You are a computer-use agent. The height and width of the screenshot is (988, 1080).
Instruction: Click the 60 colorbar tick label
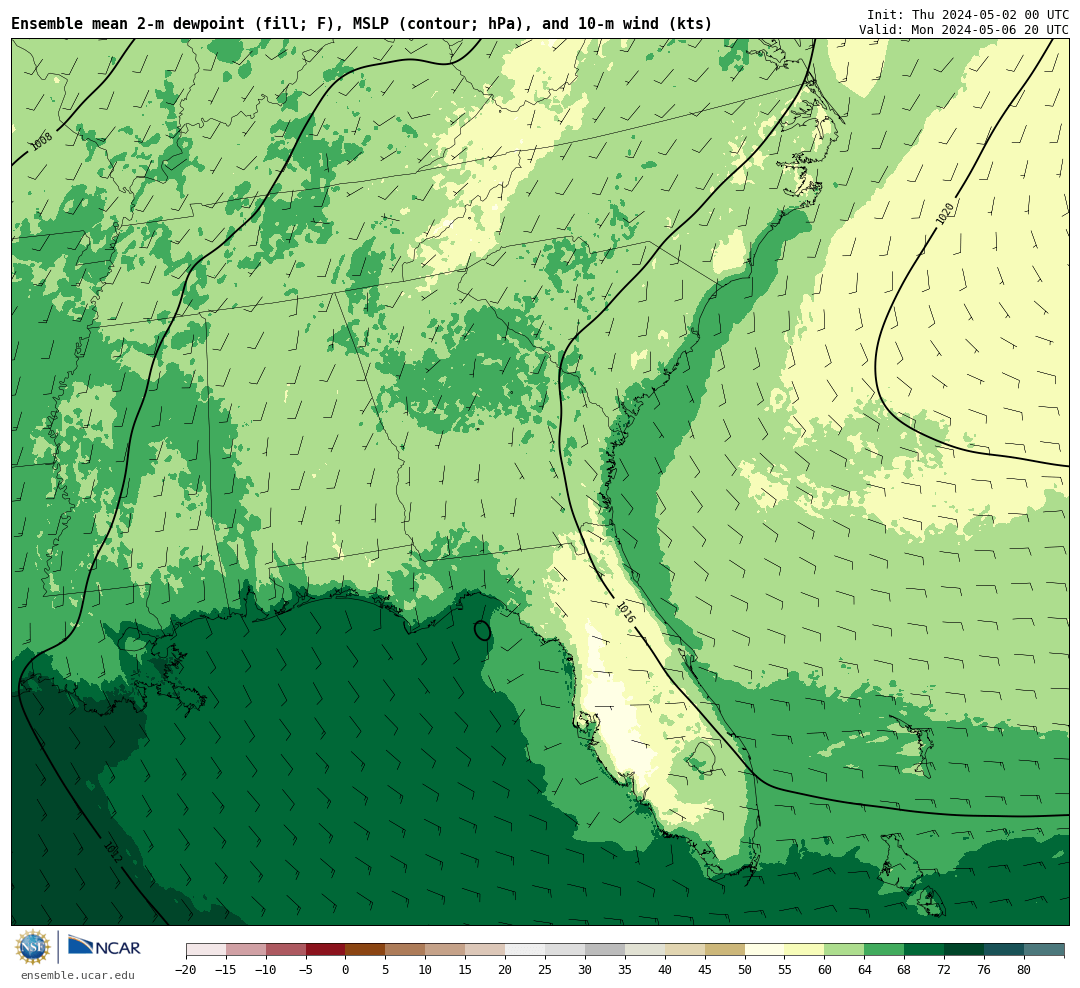(825, 970)
